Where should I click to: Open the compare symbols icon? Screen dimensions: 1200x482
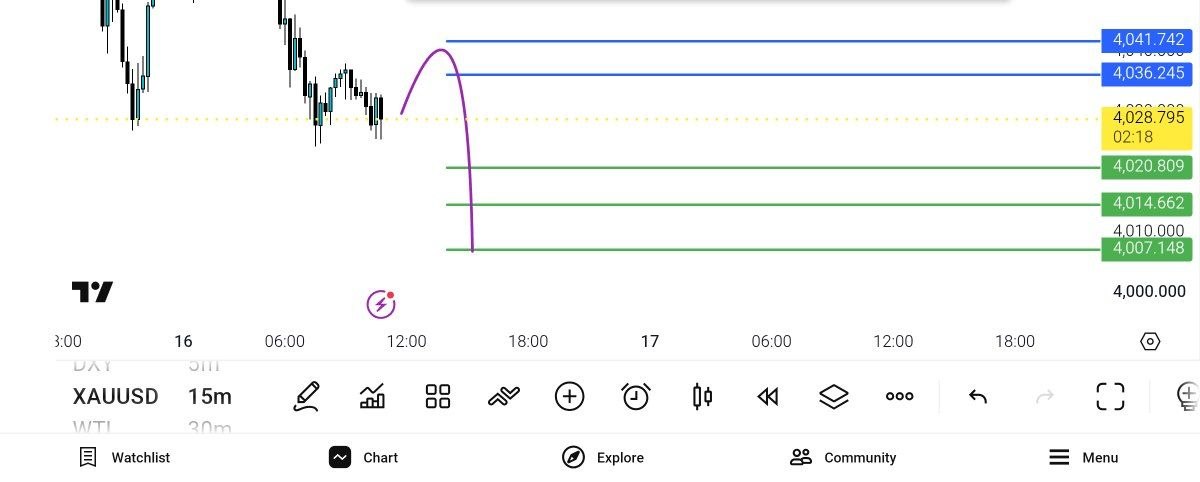pos(503,397)
